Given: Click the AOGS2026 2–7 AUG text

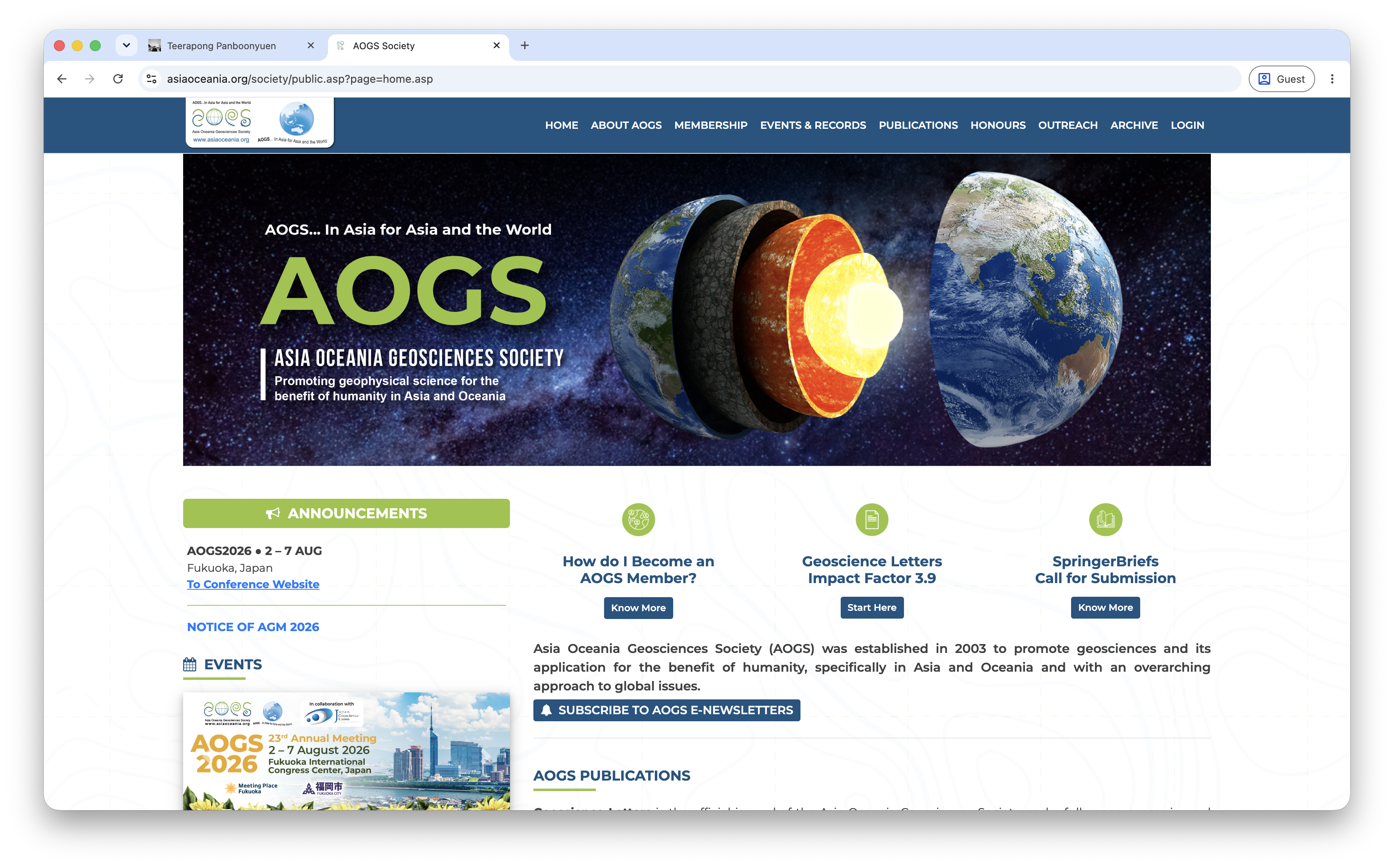Looking at the screenshot, I should point(254,551).
